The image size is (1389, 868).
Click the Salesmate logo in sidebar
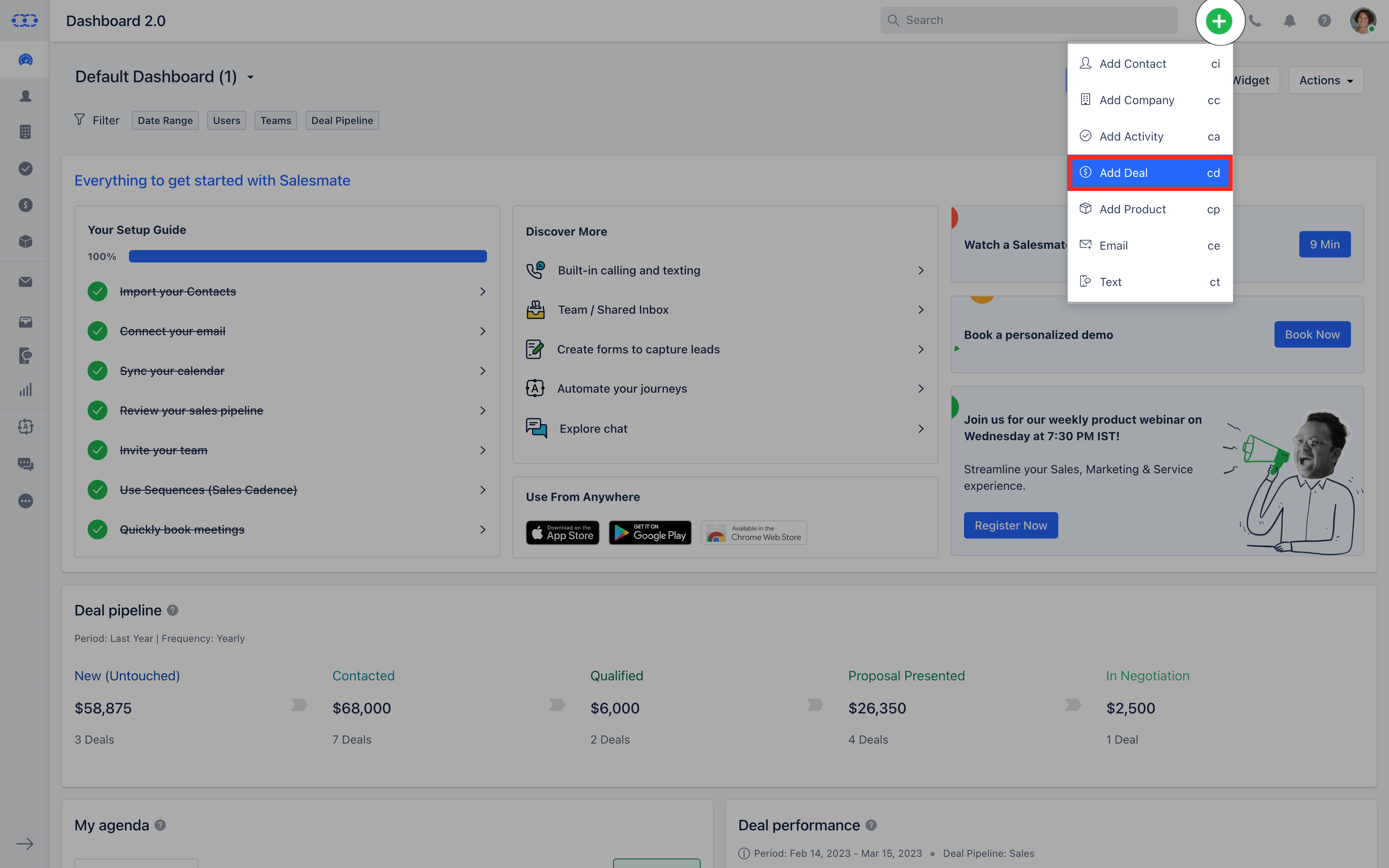(x=25, y=21)
